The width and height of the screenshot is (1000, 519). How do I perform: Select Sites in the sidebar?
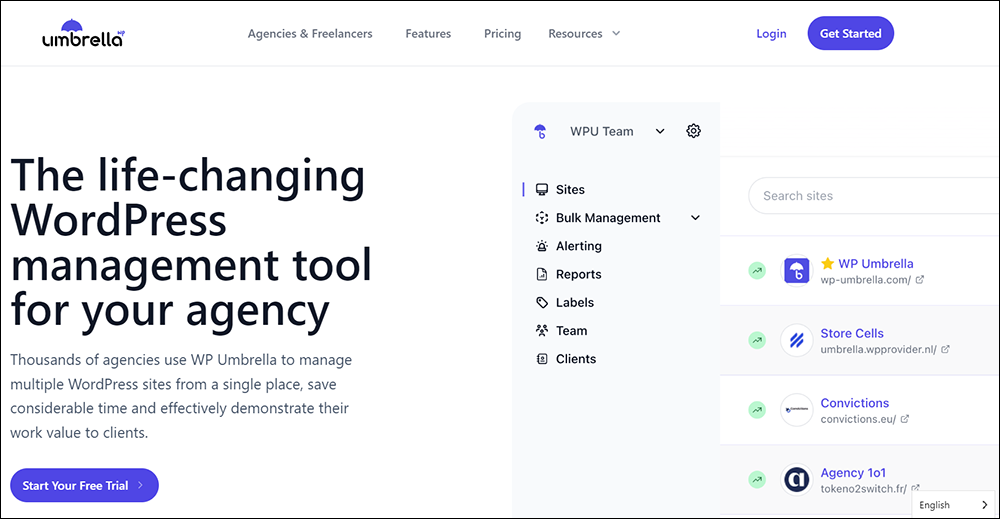click(x=570, y=189)
